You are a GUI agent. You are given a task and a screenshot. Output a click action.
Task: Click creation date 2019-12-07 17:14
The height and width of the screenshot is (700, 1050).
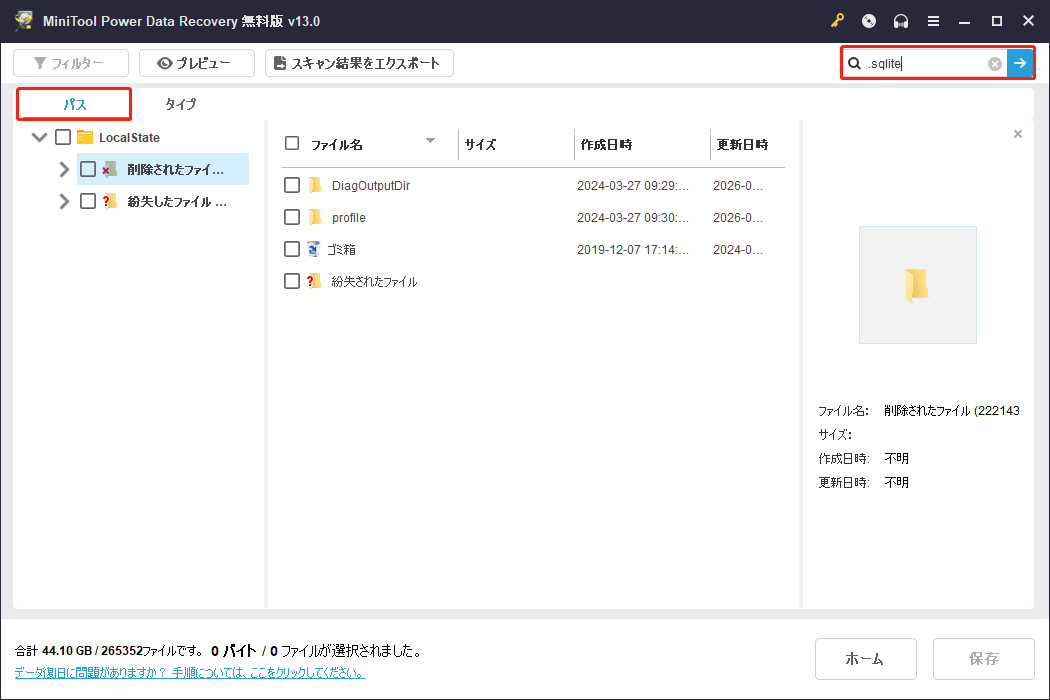(633, 250)
